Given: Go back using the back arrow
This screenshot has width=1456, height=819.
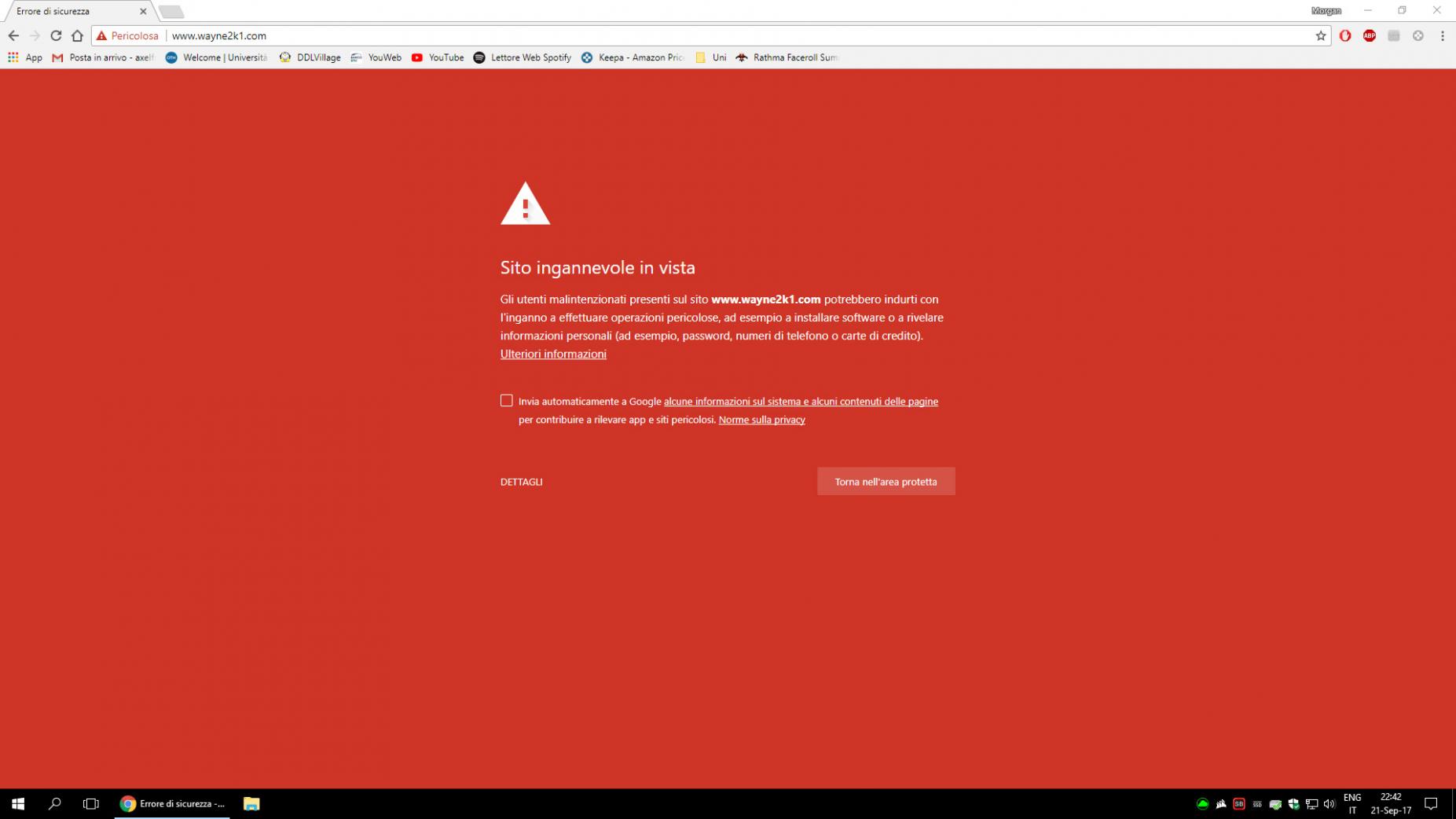Looking at the screenshot, I should [x=13, y=35].
